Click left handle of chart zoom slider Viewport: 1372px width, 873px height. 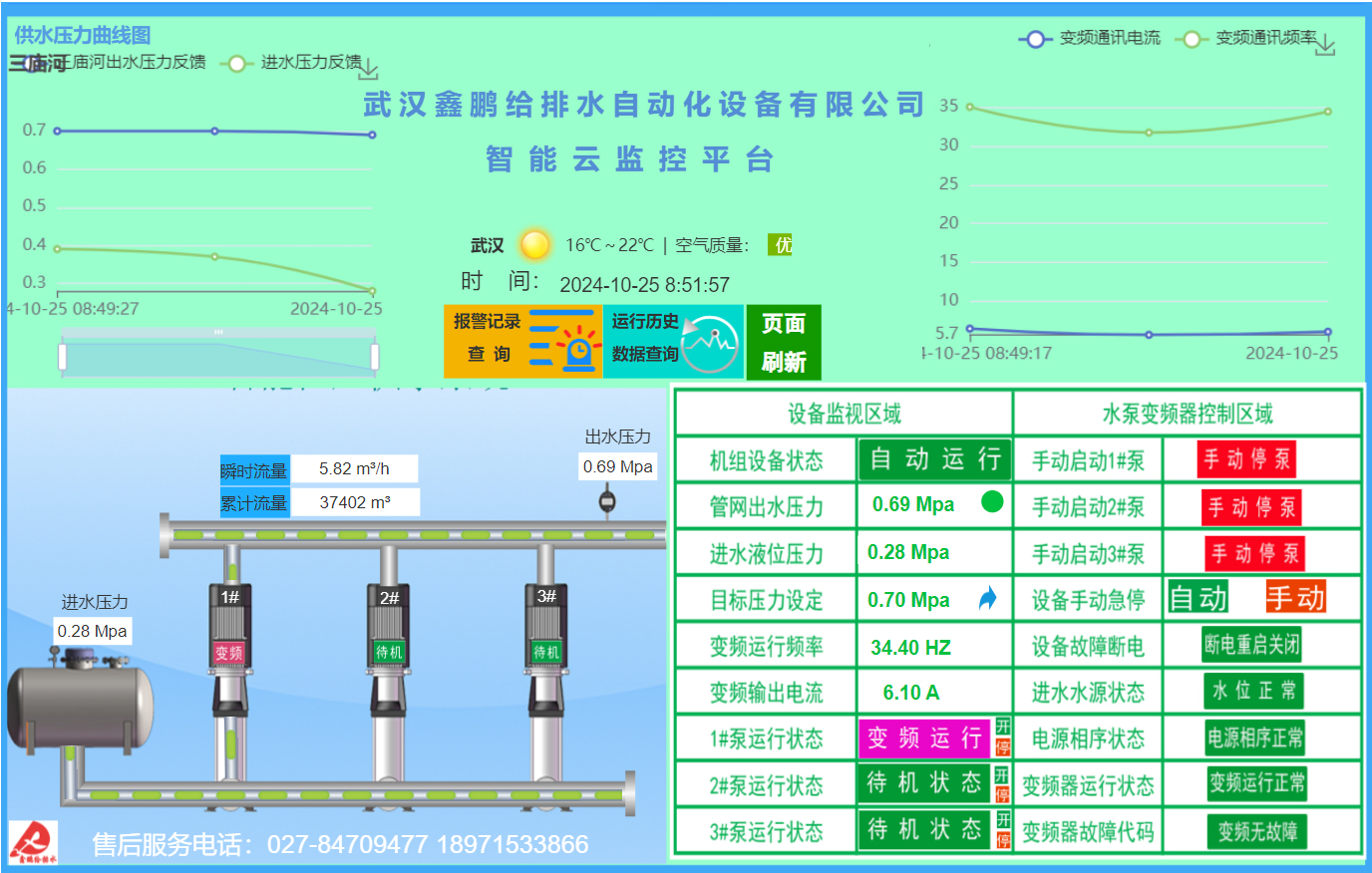click(x=62, y=357)
